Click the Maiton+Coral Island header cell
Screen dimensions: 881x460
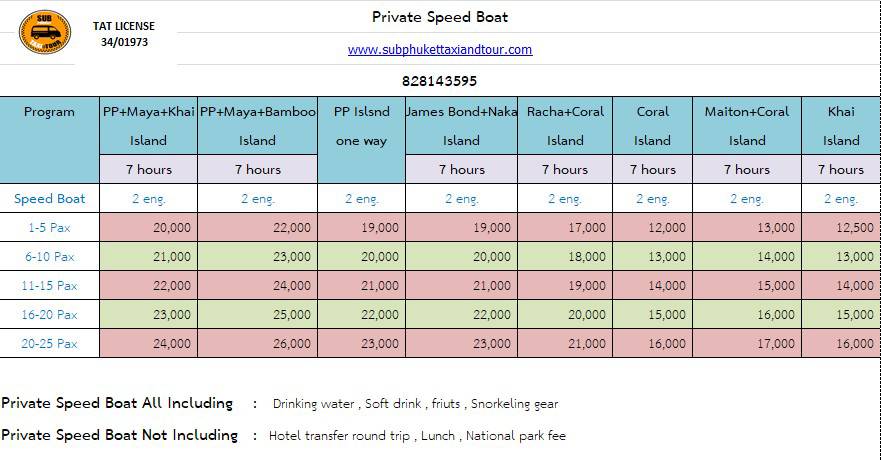tap(747, 126)
